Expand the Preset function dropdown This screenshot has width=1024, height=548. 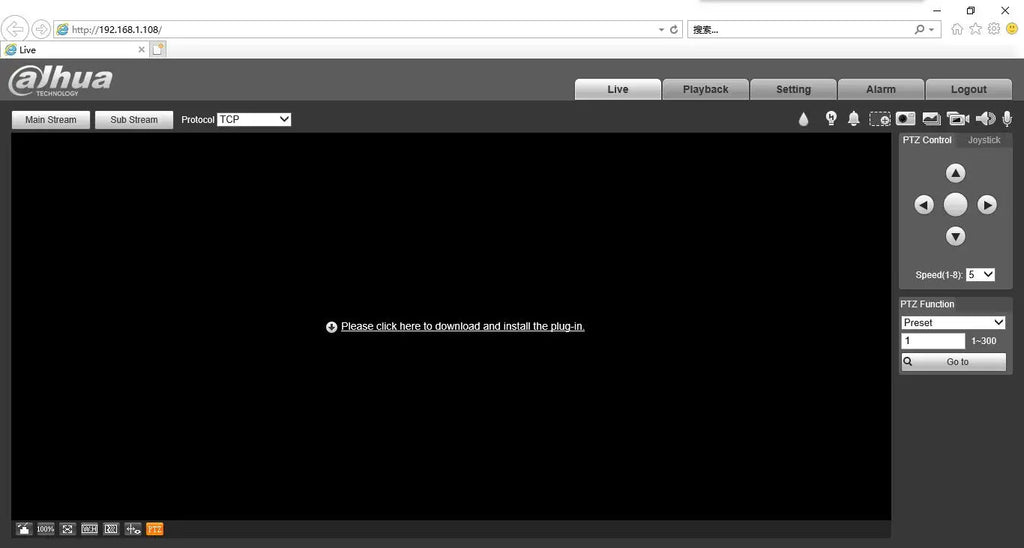(x=953, y=323)
